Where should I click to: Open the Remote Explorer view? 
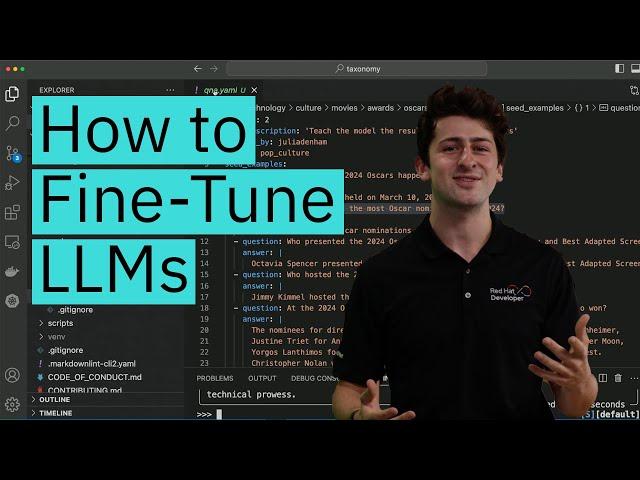pos(12,242)
